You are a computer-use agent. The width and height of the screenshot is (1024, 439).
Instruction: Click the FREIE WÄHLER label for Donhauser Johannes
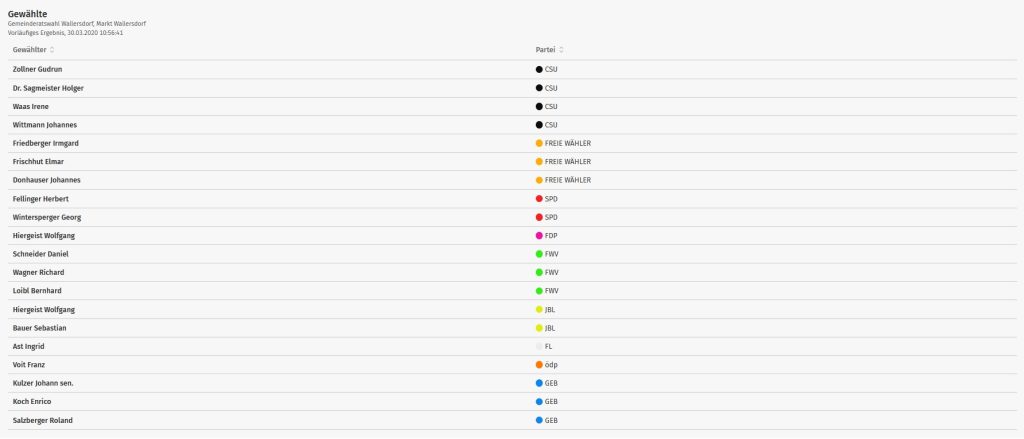(x=568, y=180)
